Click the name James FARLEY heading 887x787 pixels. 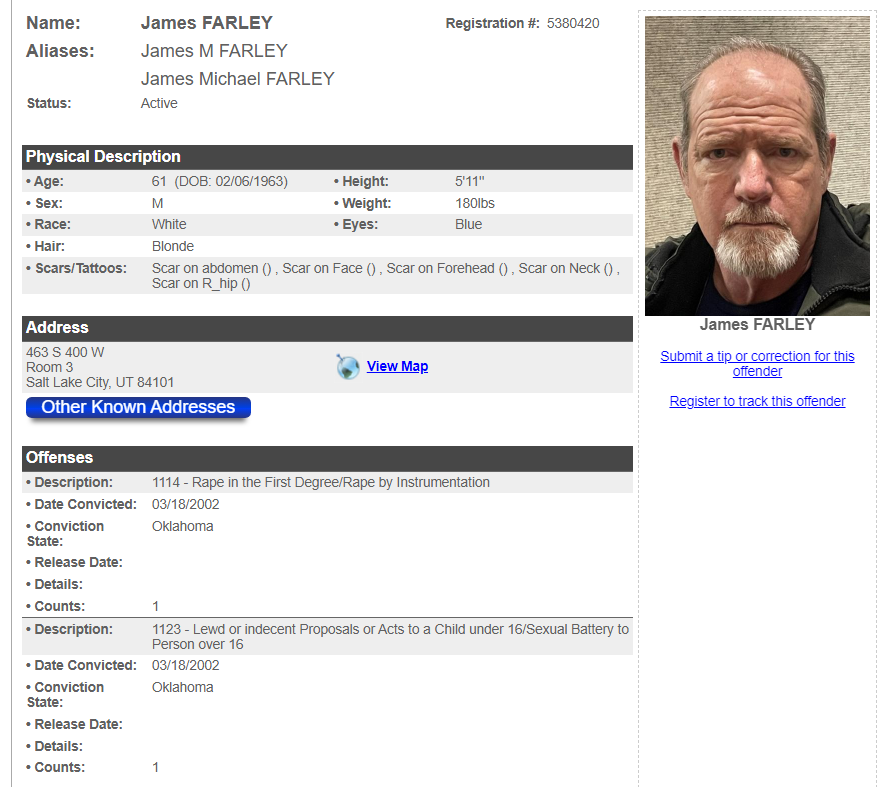coord(206,23)
